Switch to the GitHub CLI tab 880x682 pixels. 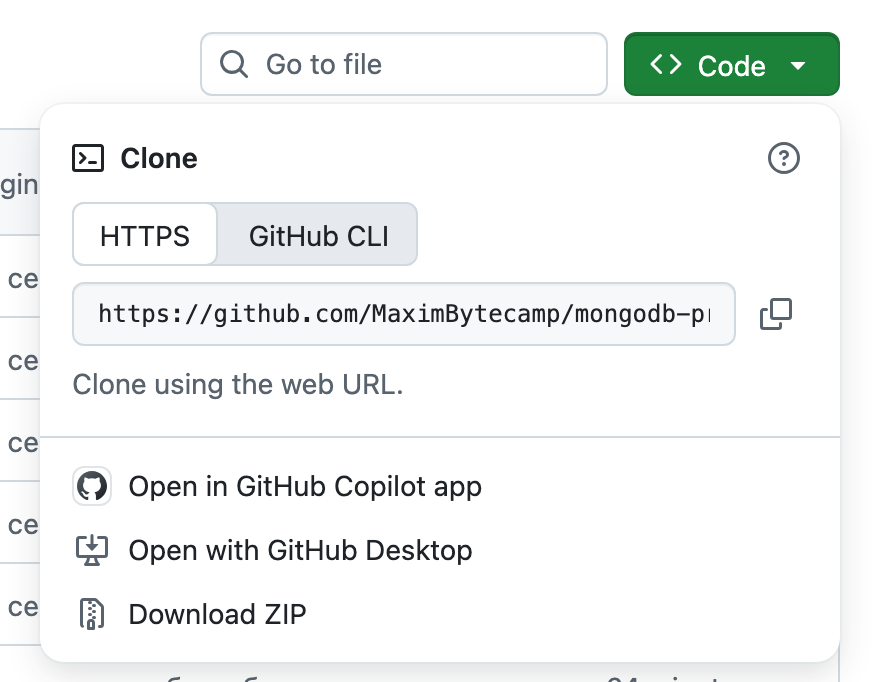318,235
